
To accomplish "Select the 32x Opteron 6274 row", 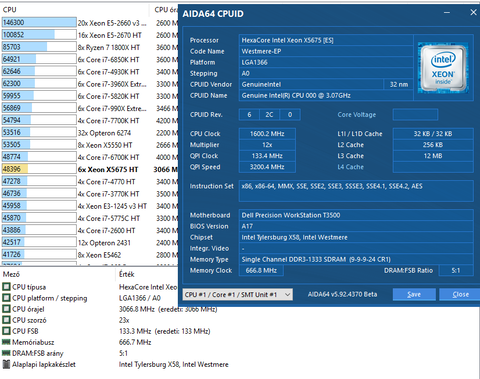I will tap(90, 133).
